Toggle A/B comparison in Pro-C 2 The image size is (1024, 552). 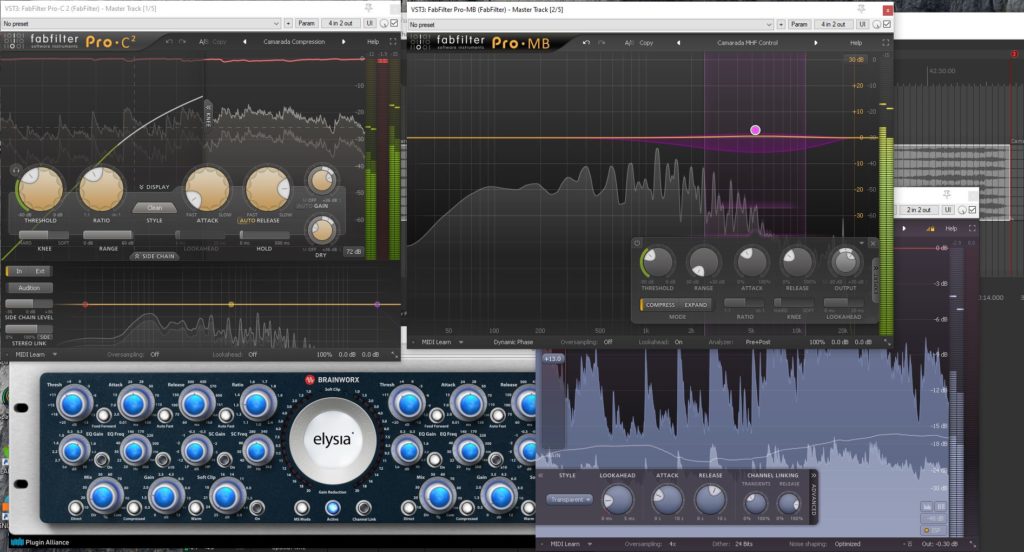[x=203, y=42]
